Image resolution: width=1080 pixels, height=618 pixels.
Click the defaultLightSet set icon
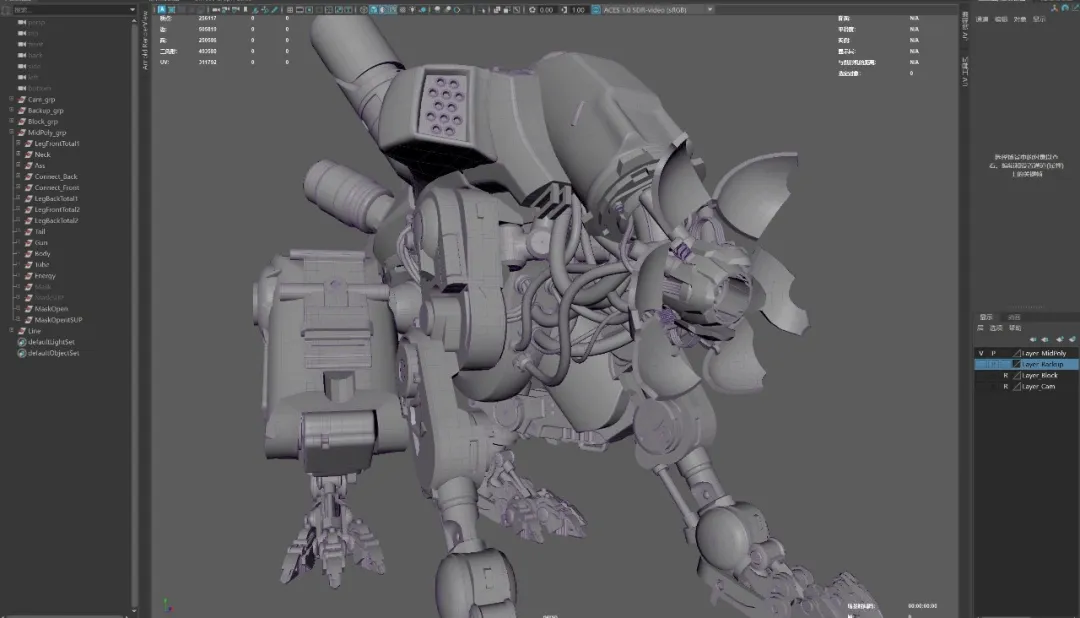point(22,342)
